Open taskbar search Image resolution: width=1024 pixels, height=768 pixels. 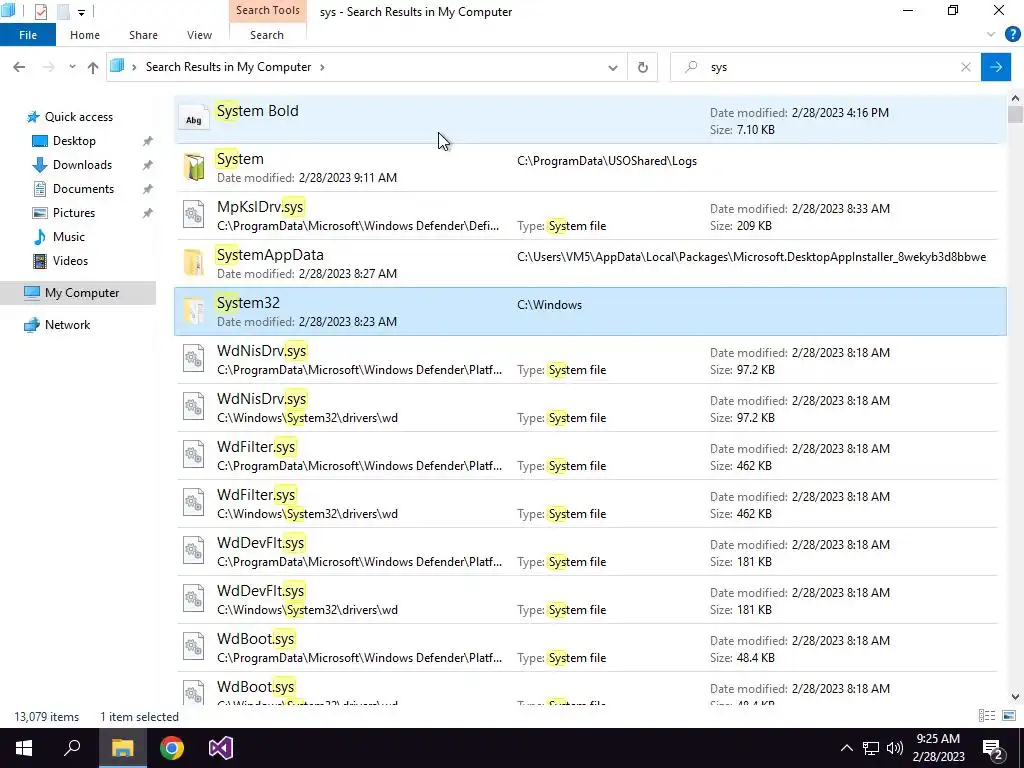[x=72, y=748]
